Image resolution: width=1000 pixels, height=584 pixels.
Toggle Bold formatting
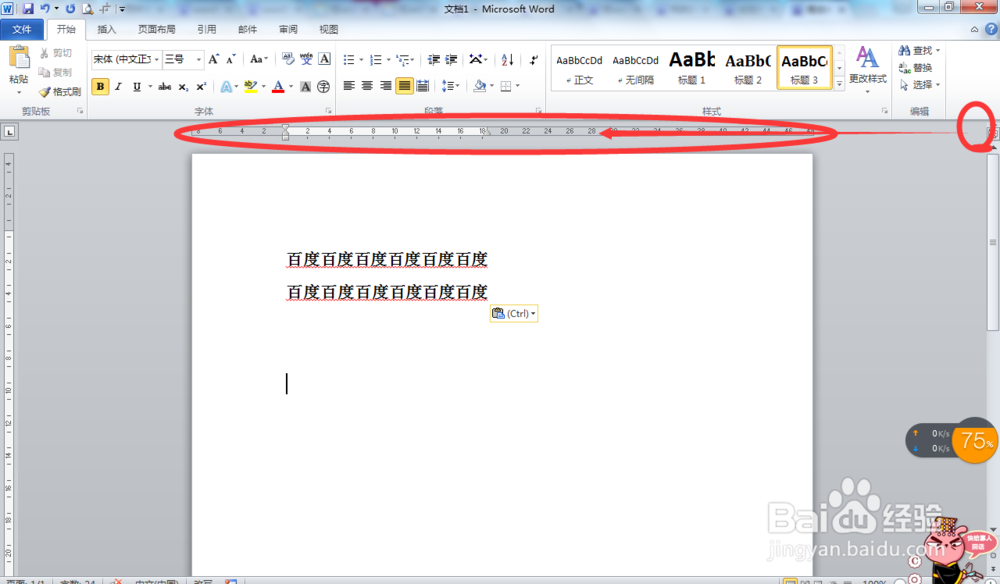click(x=100, y=87)
